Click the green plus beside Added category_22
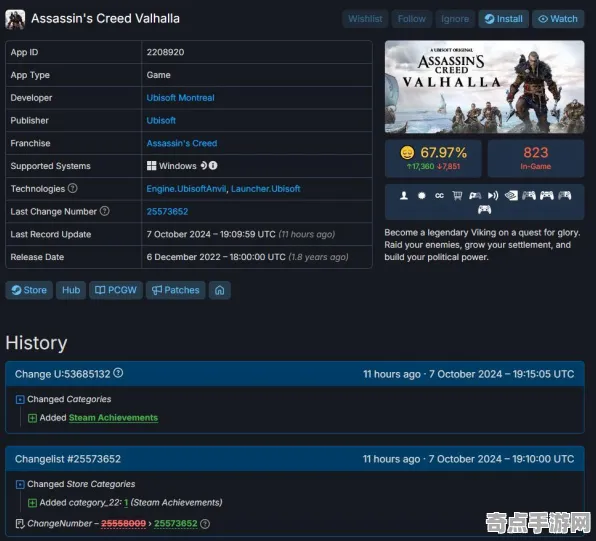The image size is (596, 541). pyautogui.click(x=32, y=503)
